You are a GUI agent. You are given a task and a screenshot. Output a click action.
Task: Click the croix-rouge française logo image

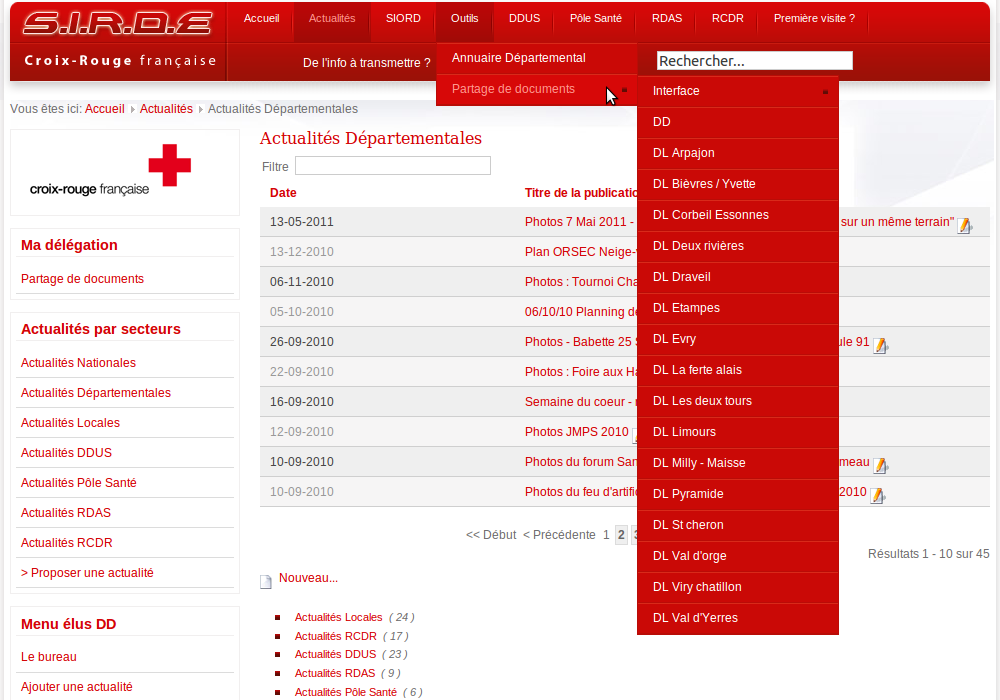(110, 171)
